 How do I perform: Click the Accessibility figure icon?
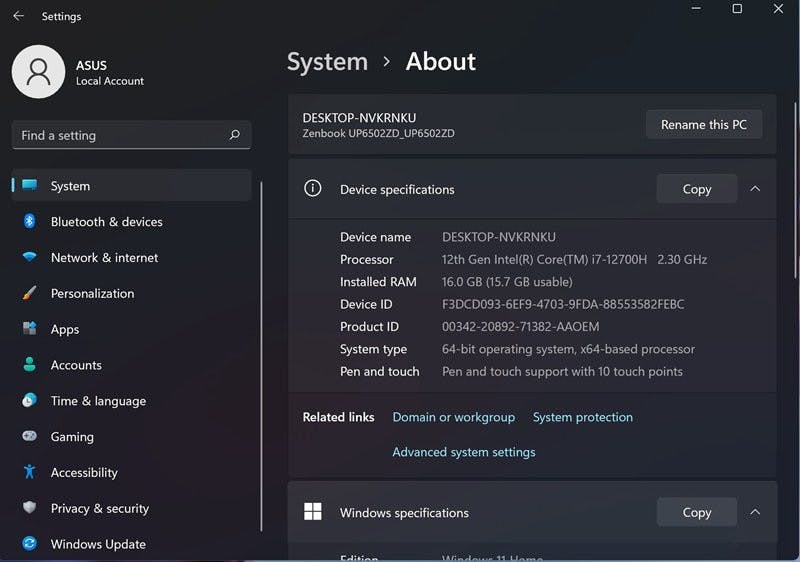pyautogui.click(x=30, y=472)
